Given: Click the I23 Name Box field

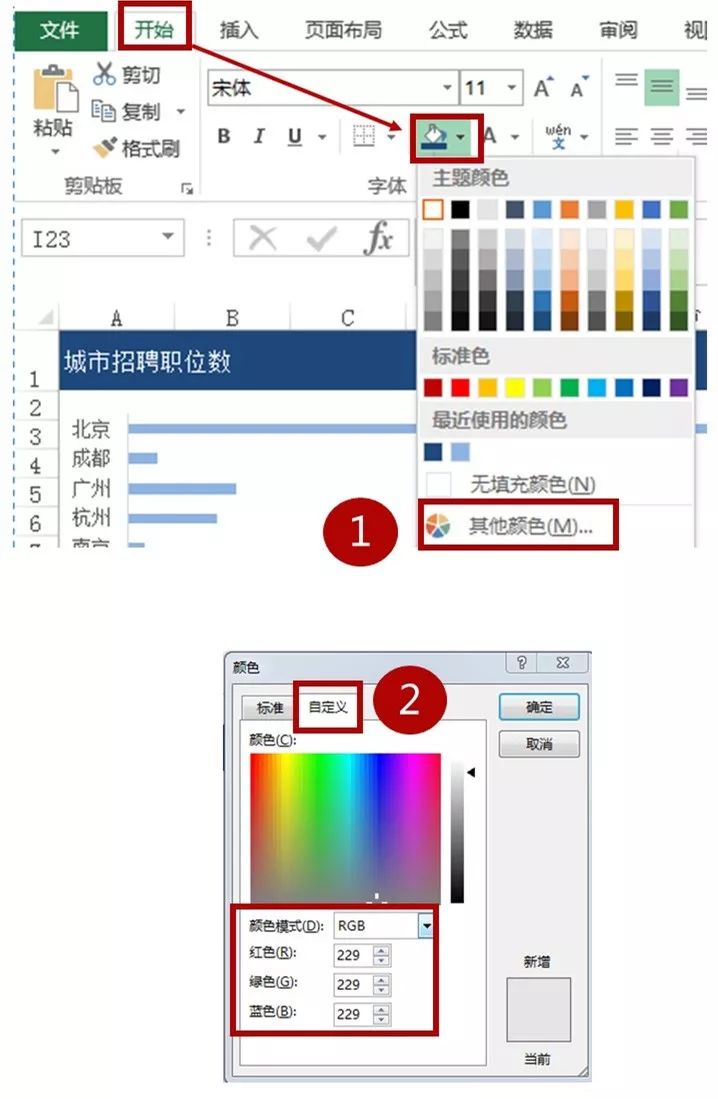Looking at the screenshot, I should pos(102,238).
